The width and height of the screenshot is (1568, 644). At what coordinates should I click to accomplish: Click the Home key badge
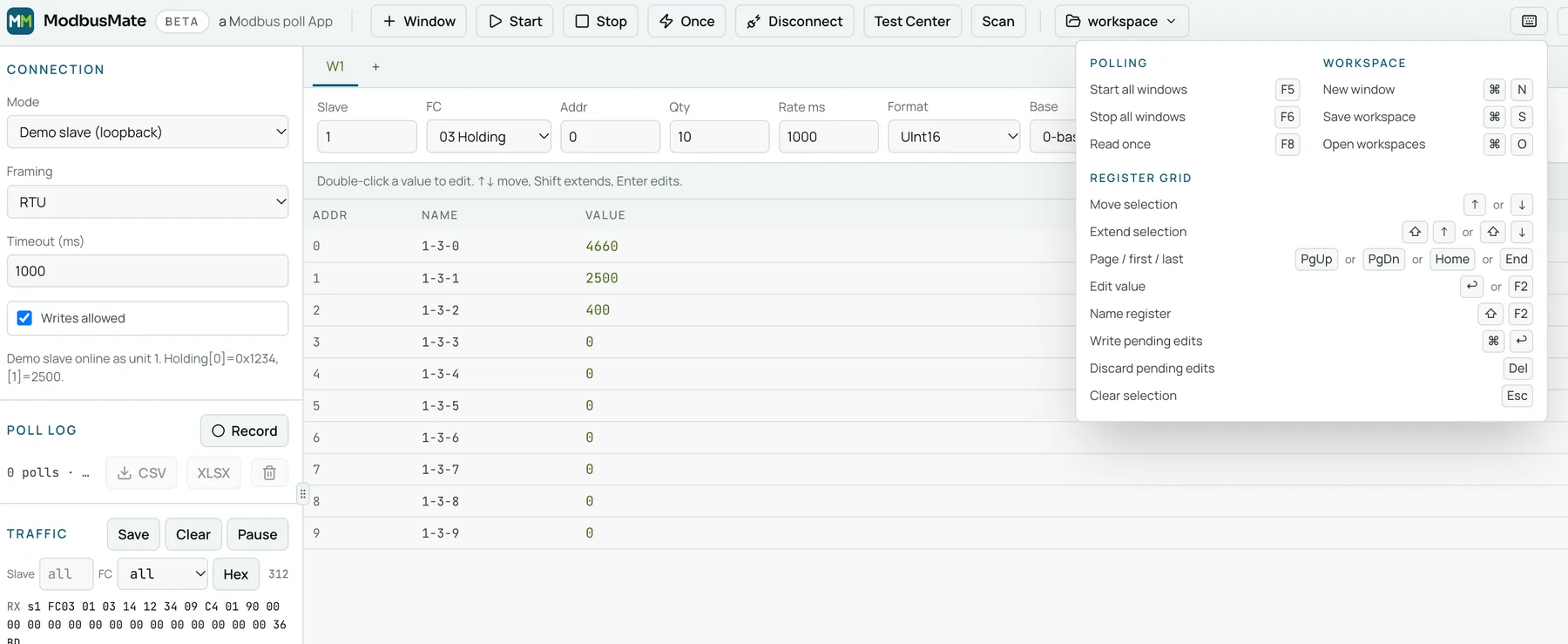1452,259
